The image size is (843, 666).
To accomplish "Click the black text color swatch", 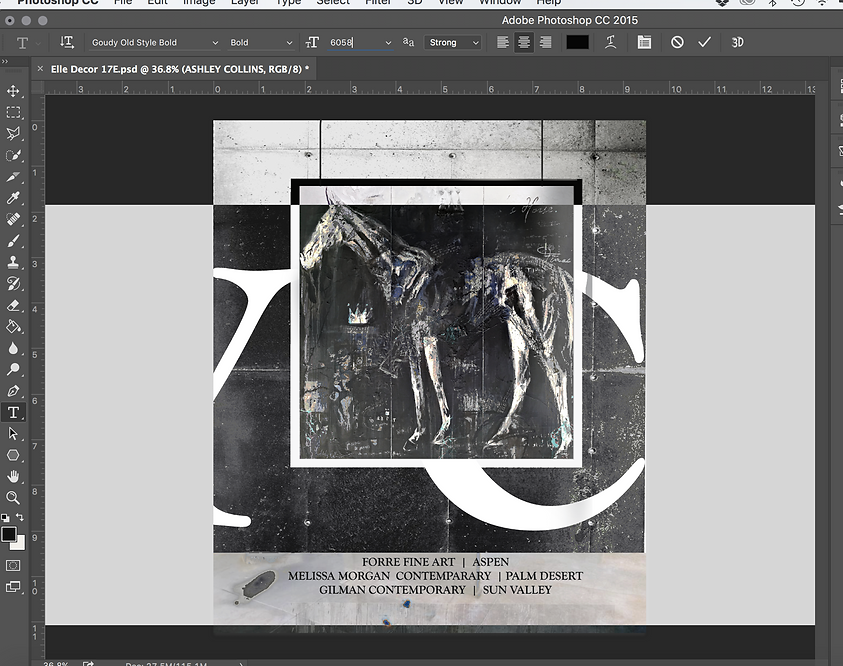I will pos(577,42).
